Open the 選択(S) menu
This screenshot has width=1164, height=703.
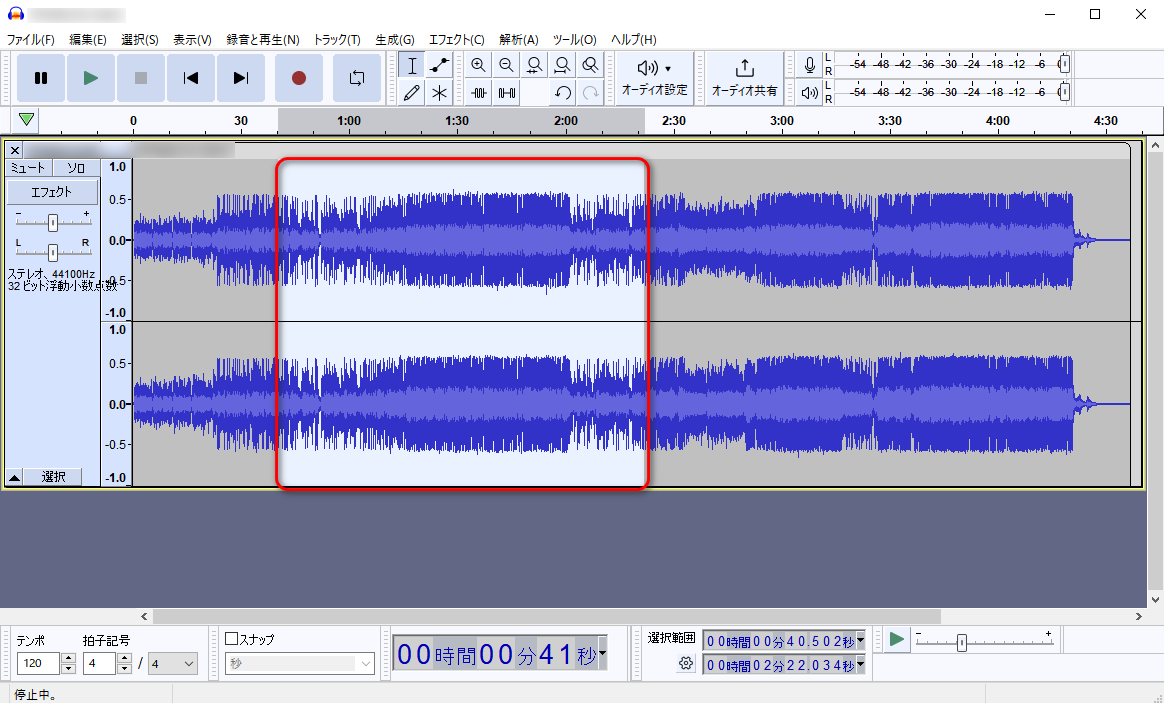pos(140,39)
